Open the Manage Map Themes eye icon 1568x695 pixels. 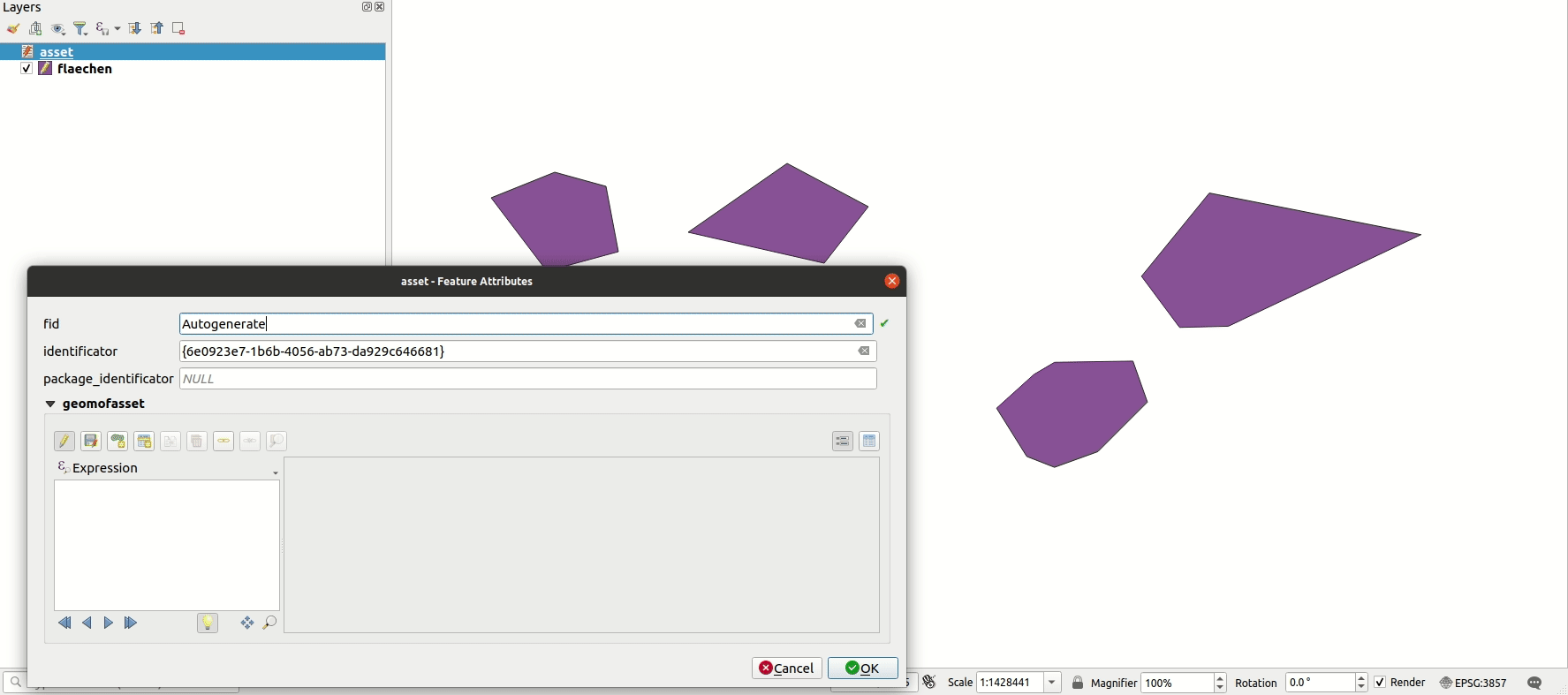click(58, 29)
